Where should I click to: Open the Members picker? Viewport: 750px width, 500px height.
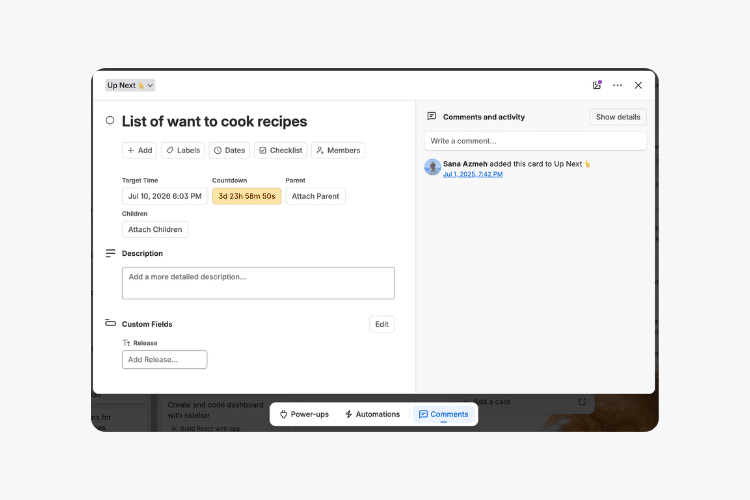338,150
